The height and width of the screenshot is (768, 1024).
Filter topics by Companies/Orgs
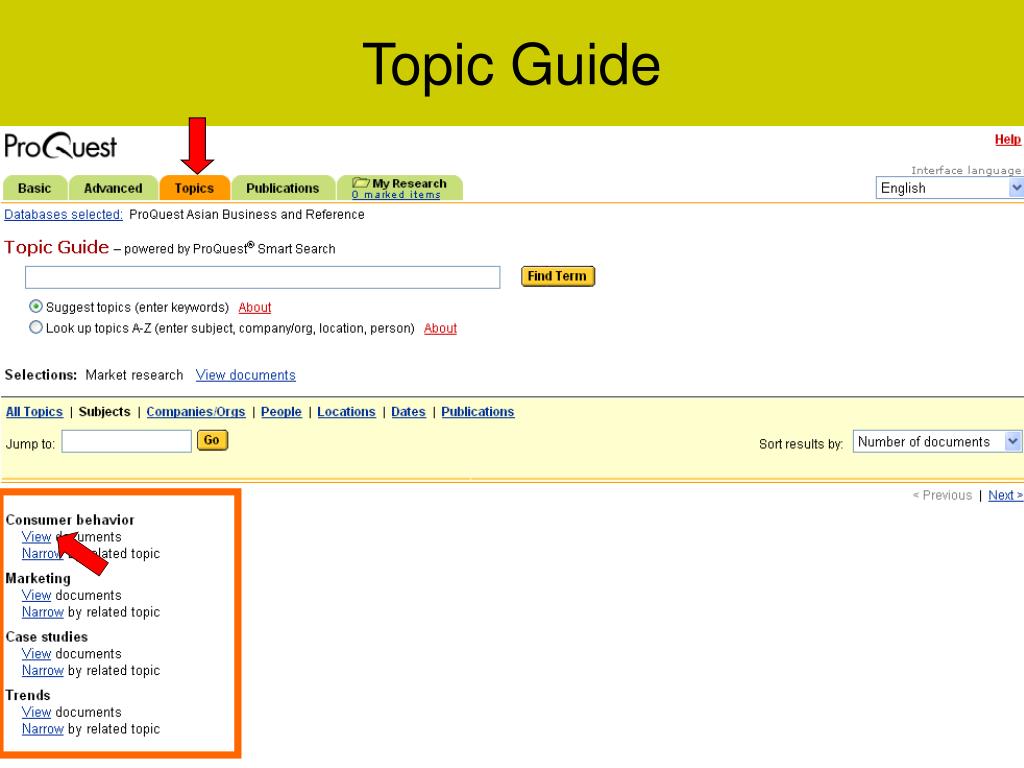[x=196, y=411]
